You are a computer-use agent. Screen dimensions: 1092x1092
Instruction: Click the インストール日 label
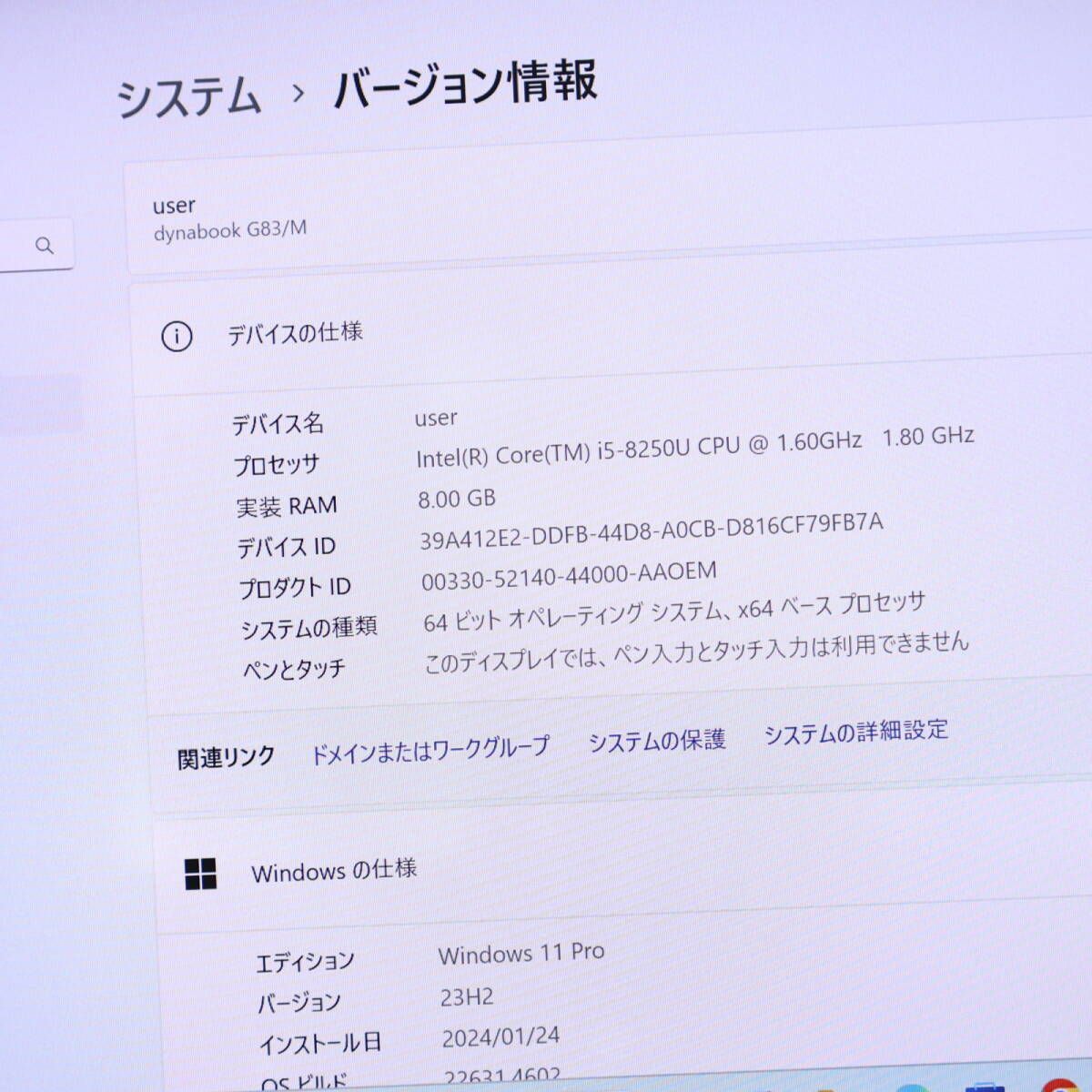pyautogui.click(x=320, y=1044)
